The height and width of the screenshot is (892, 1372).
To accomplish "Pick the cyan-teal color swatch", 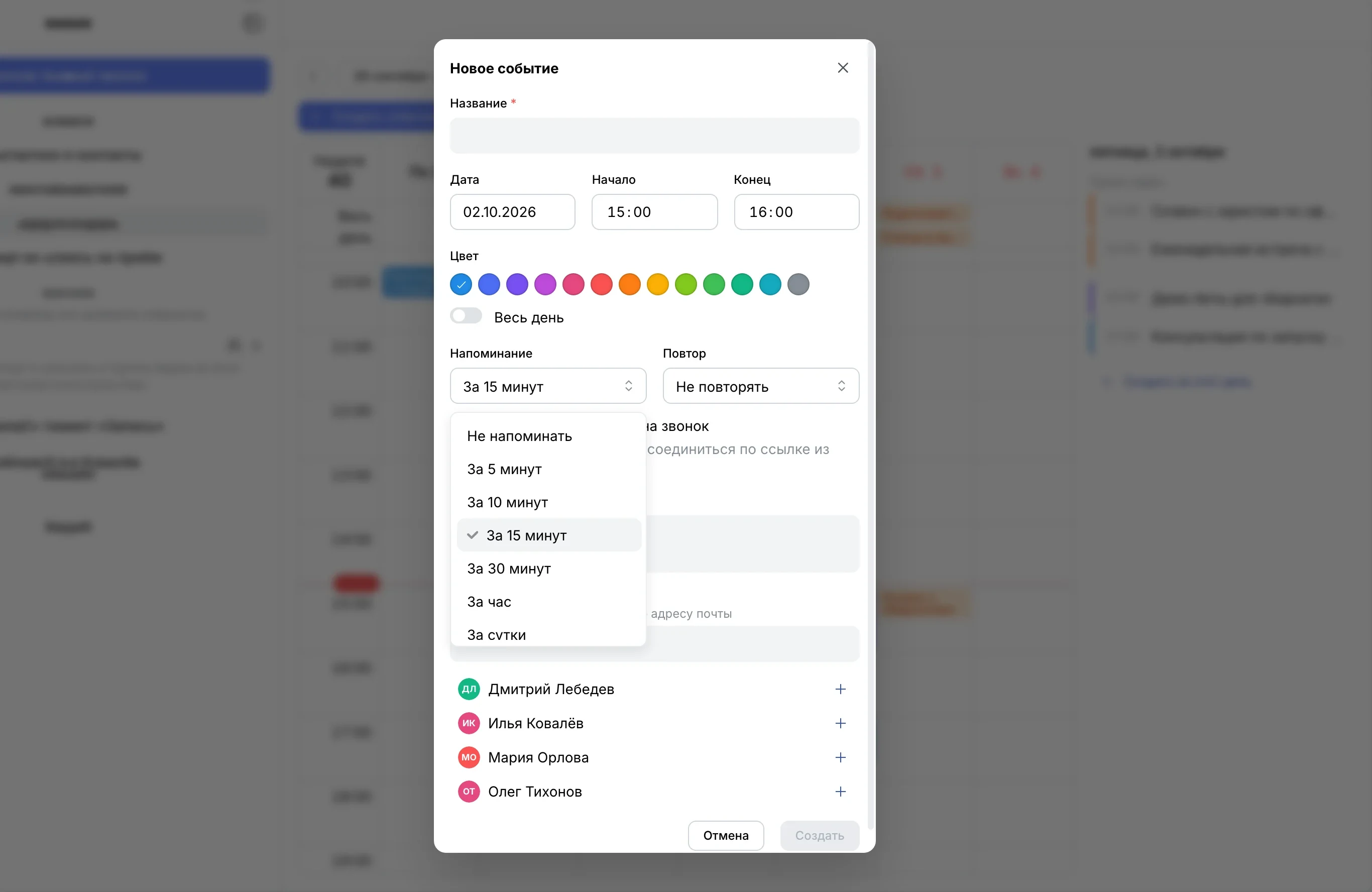I will coord(770,284).
